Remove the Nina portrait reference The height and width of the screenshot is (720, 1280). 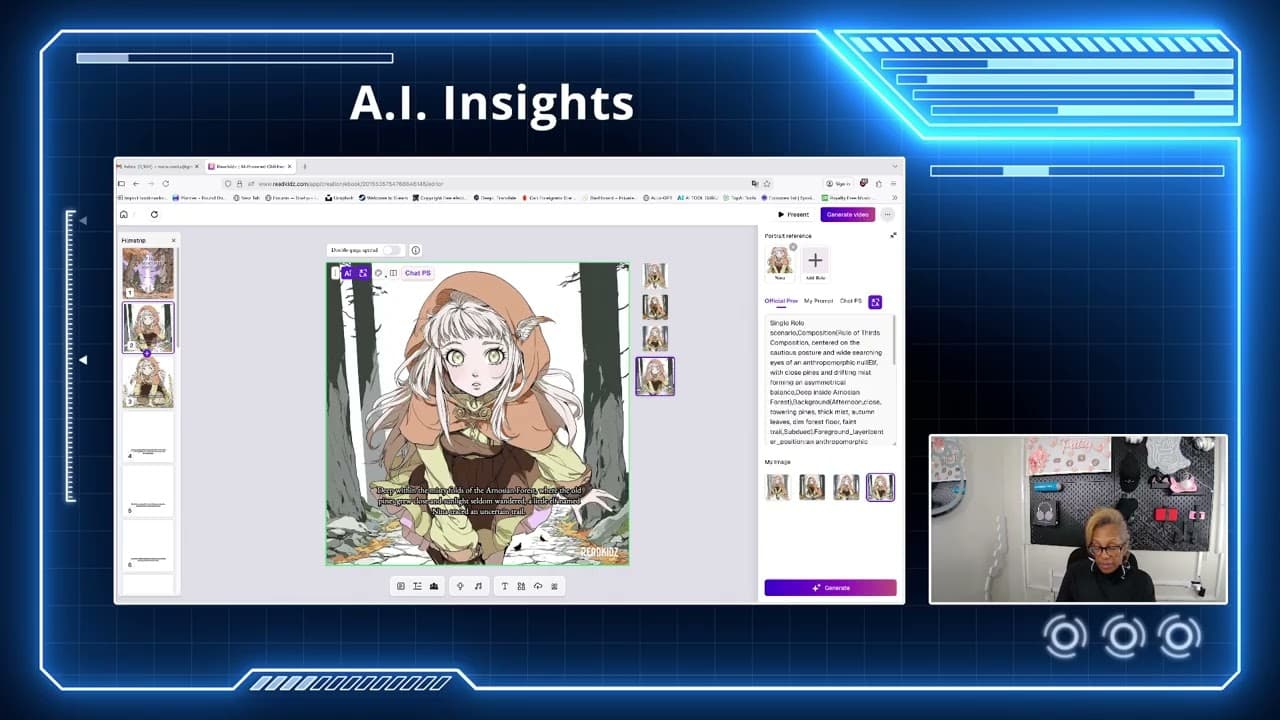[793, 247]
